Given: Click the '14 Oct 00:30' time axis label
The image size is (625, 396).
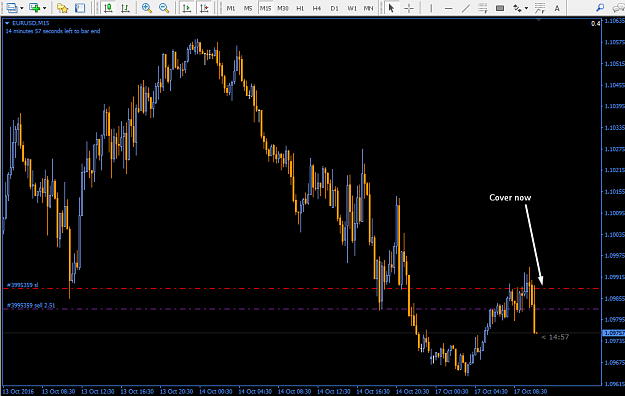Looking at the screenshot, I should (x=216, y=392).
